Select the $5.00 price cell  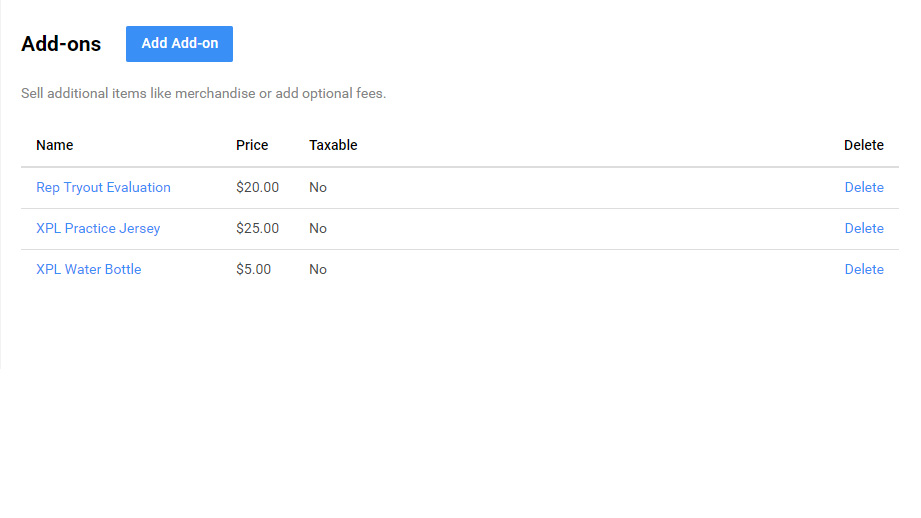253,269
